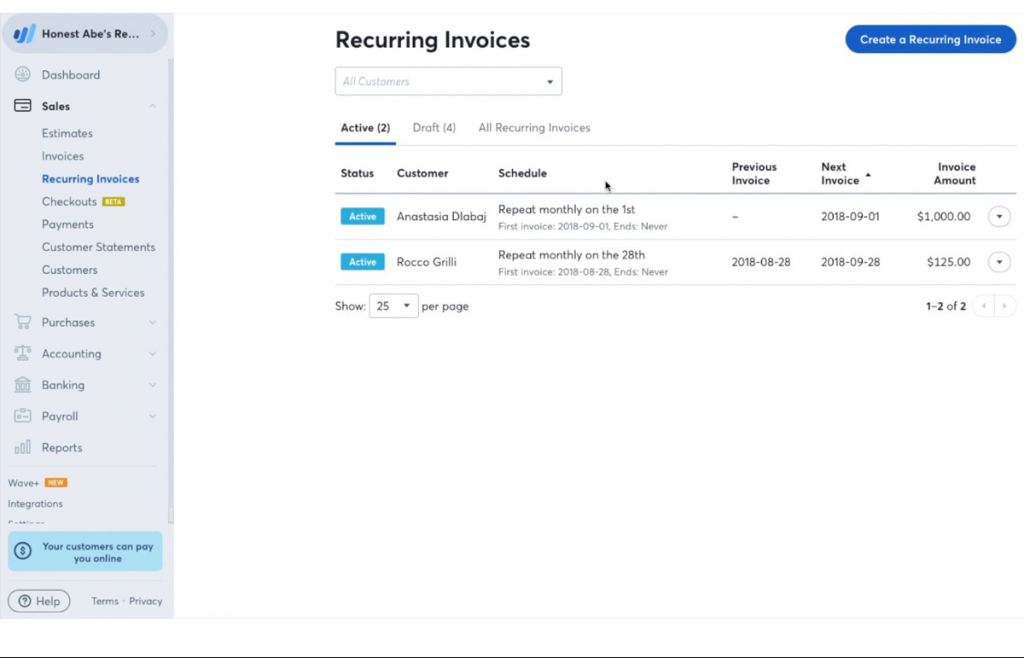Select the Sales section icon
Screen dimensions: 1024x658
(22, 105)
